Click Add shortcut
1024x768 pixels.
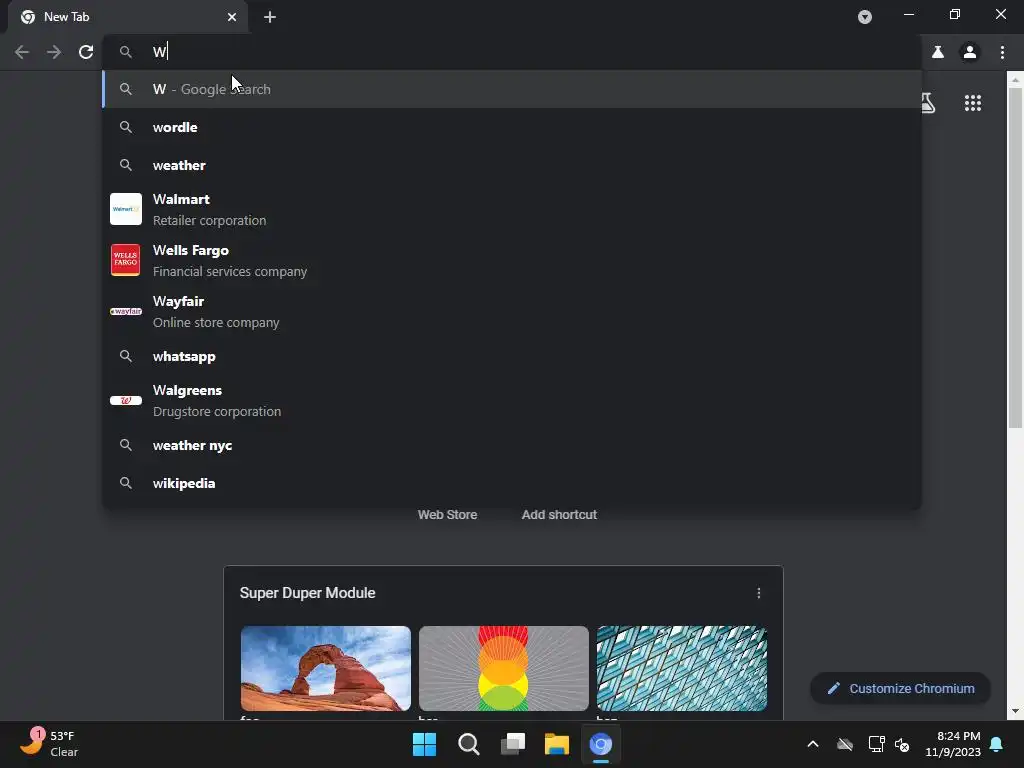pyautogui.click(x=559, y=515)
